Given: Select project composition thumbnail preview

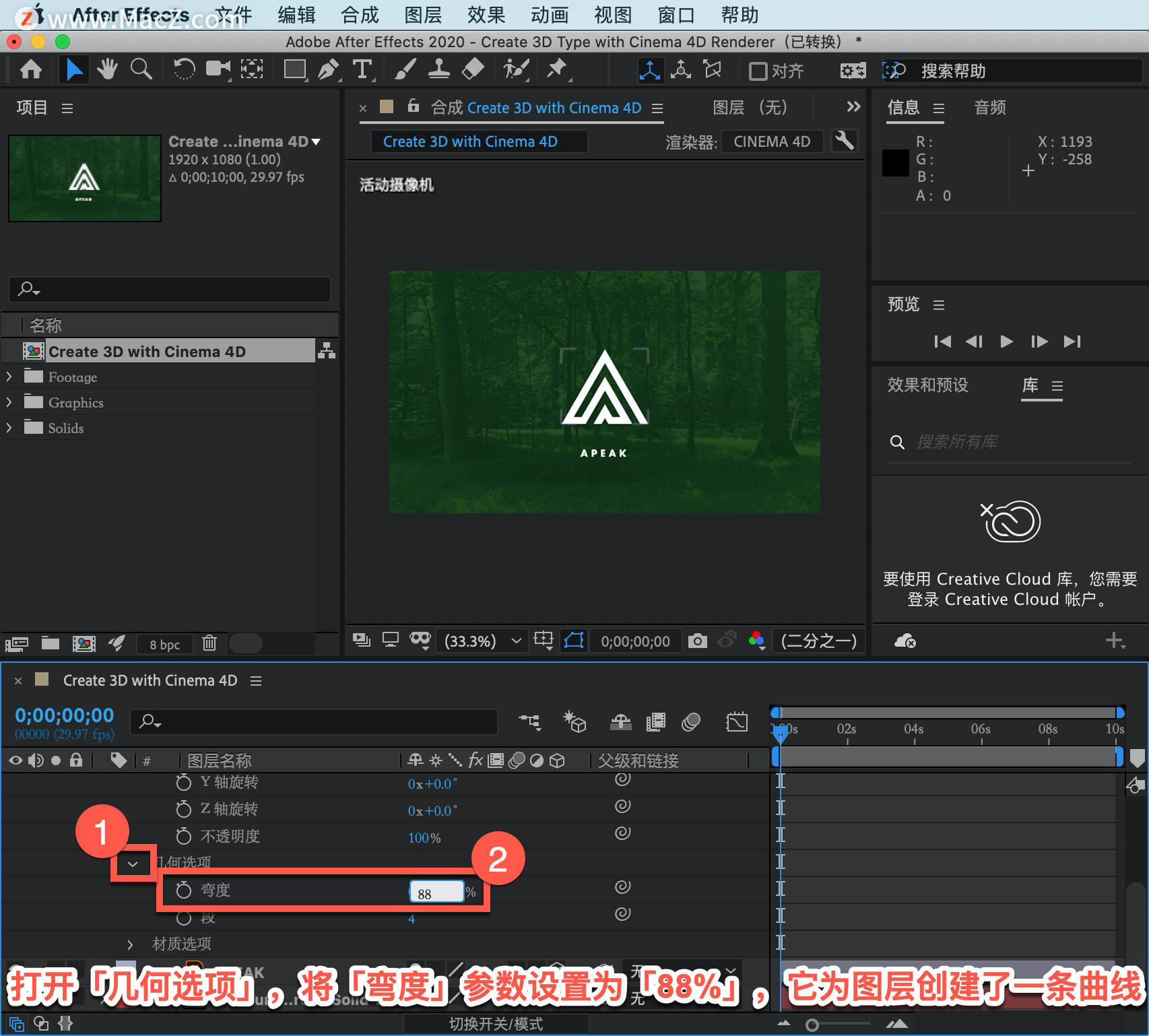Looking at the screenshot, I should [x=85, y=178].
